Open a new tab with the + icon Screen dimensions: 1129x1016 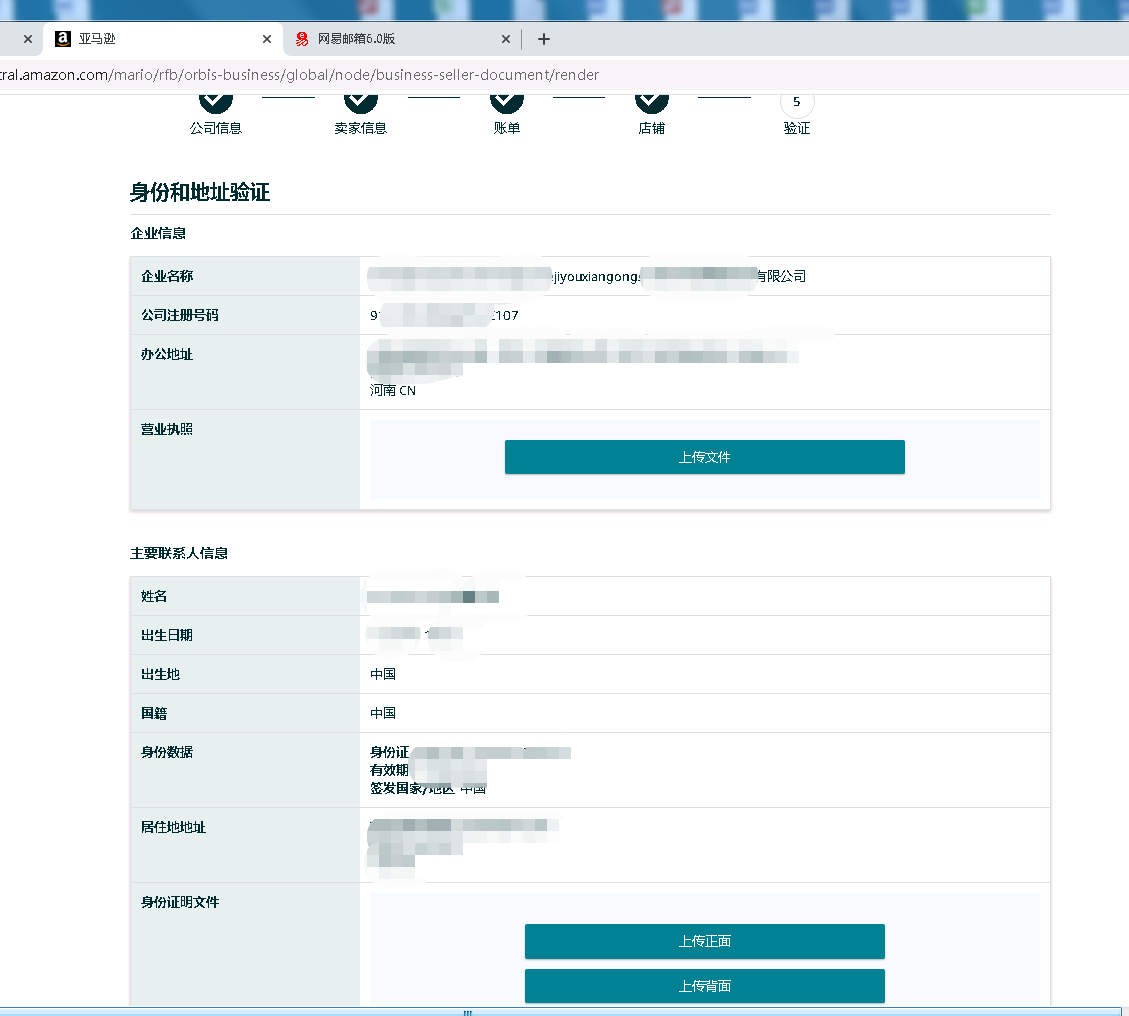click(x=544, y=39)
